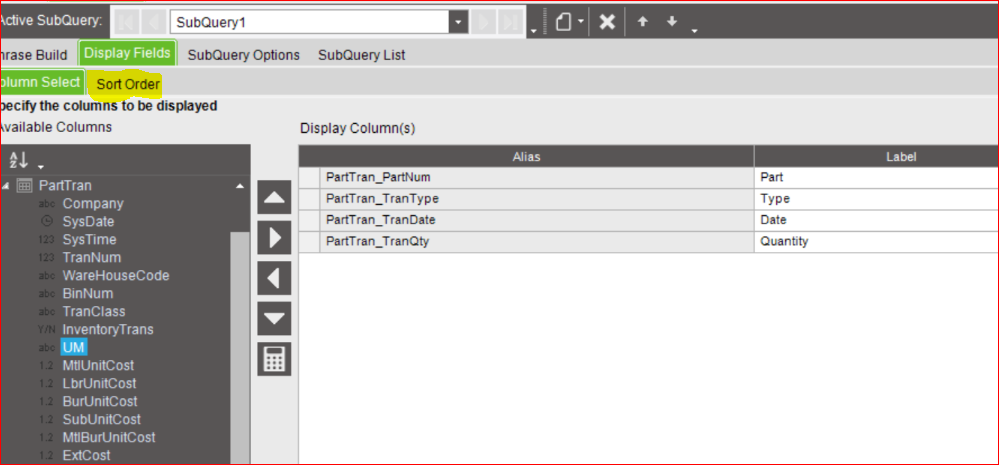This screenshot has height=465, width=999.
Task: Switch to Phrase Build tab
Action: pyautogui.click(x=34, y=55)
